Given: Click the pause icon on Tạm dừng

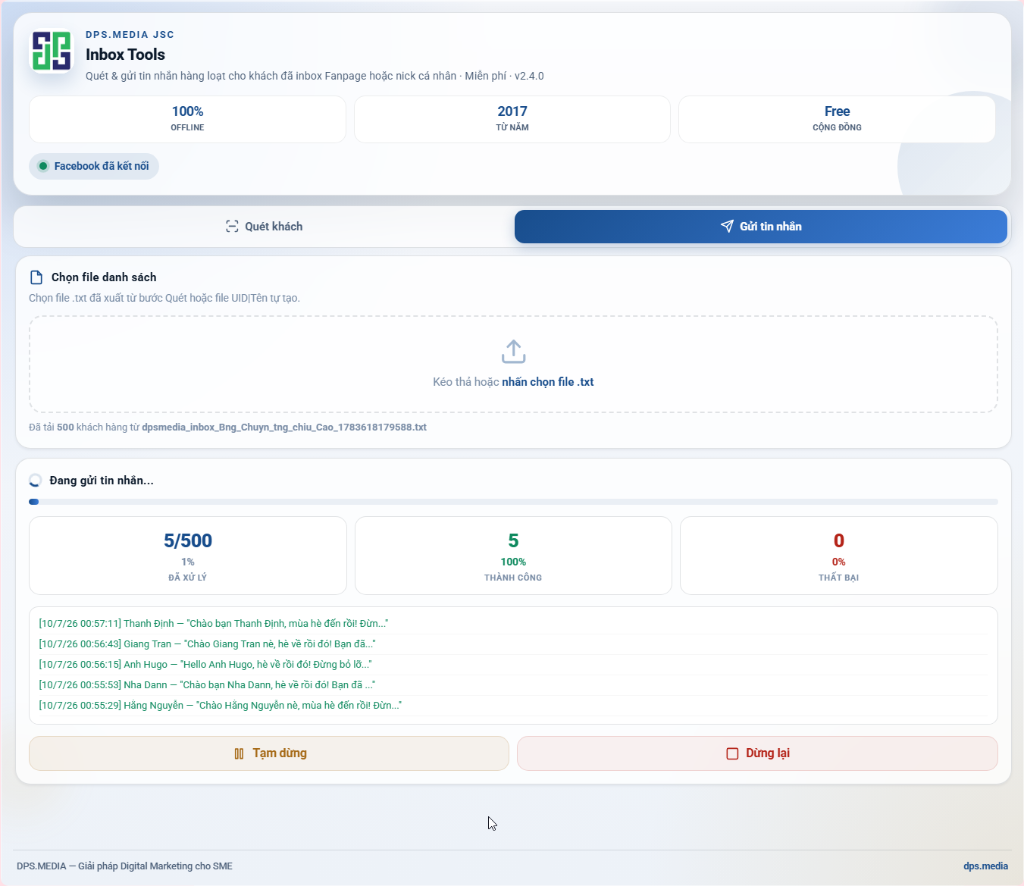Looking at the screenshot, I should (x=239, y=753).
